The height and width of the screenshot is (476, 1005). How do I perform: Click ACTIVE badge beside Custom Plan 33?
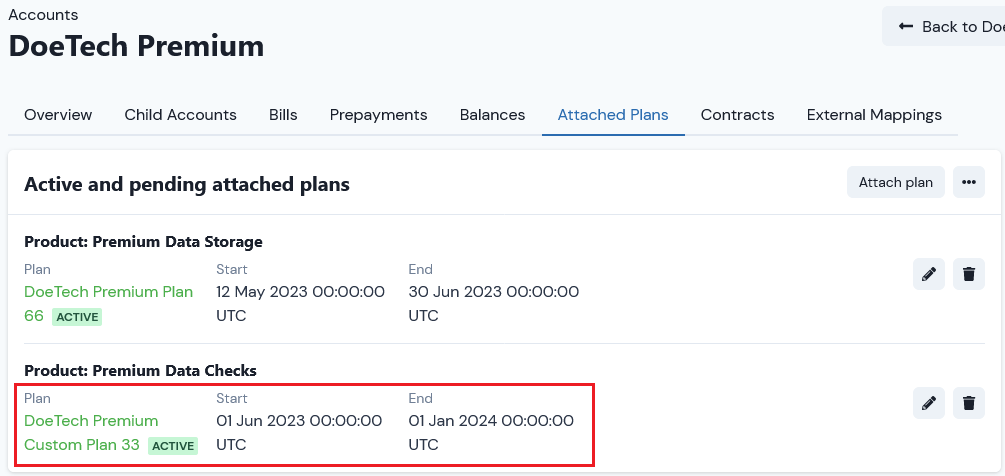tap(173, 446)
